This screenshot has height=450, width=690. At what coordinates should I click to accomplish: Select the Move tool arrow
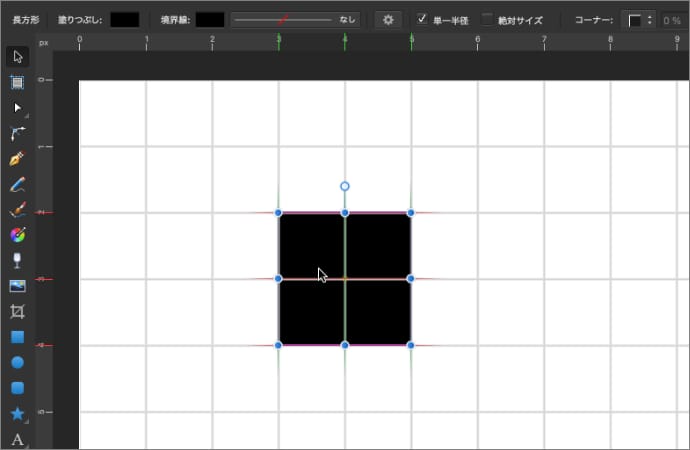[x=17, y=56]
